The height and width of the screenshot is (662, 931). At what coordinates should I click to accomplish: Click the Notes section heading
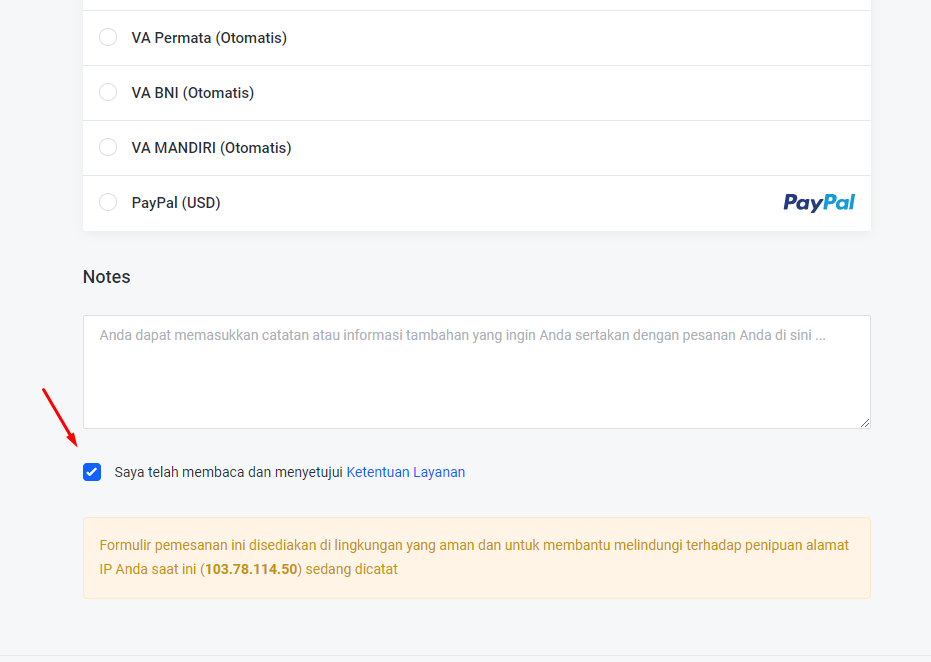(x=107, y=277)
